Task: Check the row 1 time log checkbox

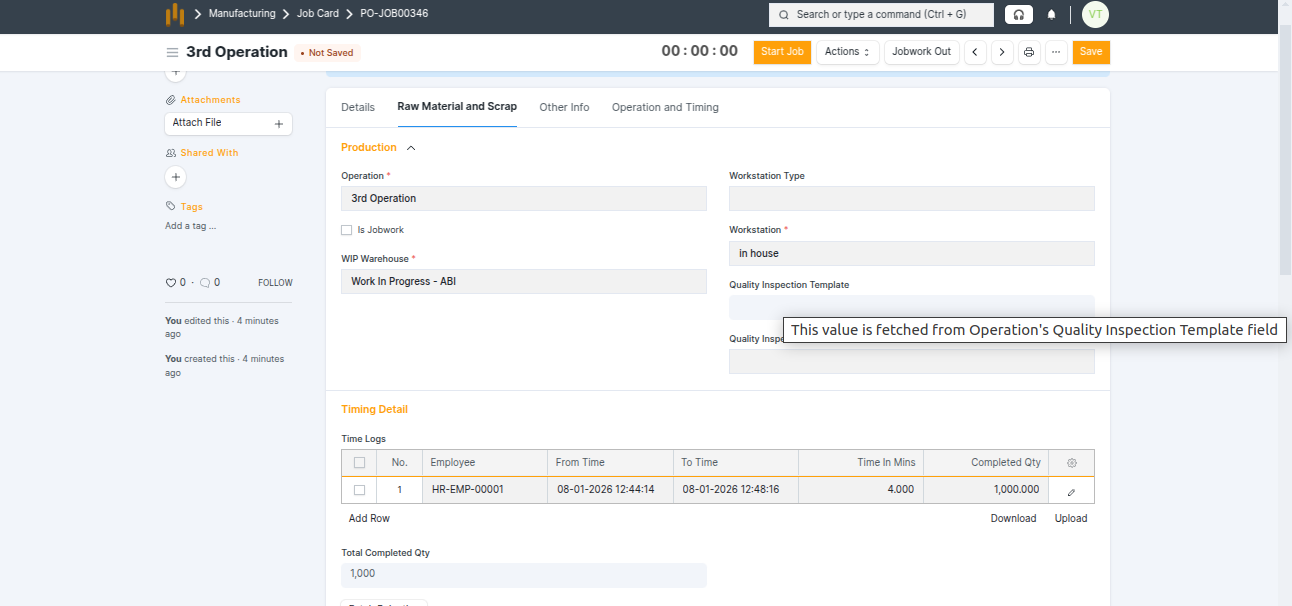Action: [359, 490]
